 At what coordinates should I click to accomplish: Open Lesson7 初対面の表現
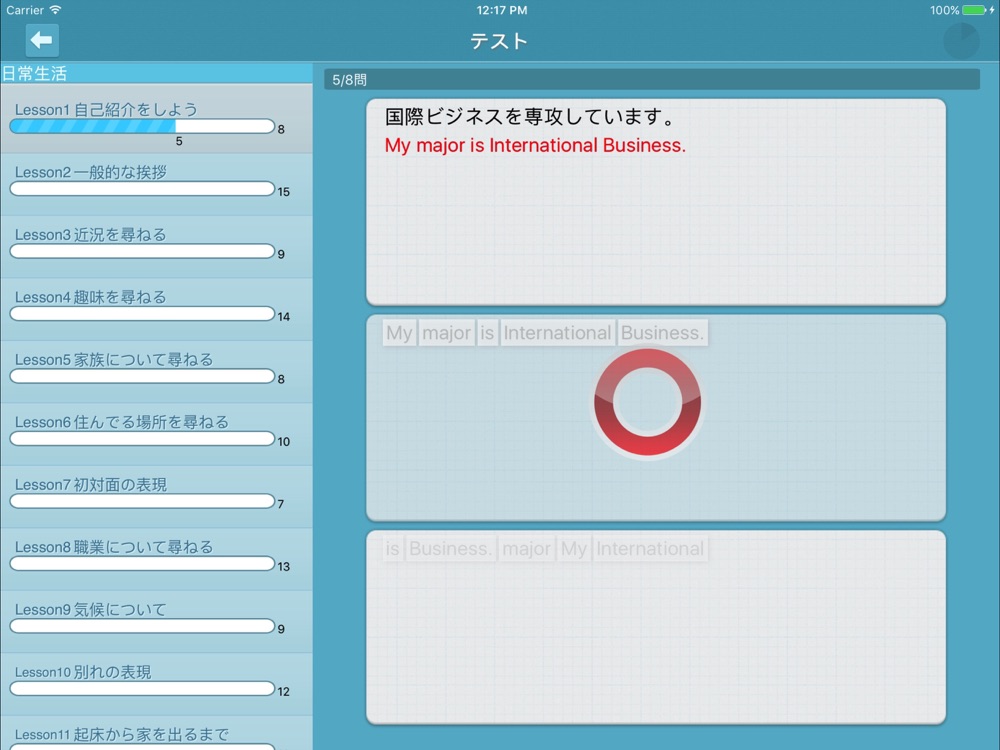pos(156,497)
